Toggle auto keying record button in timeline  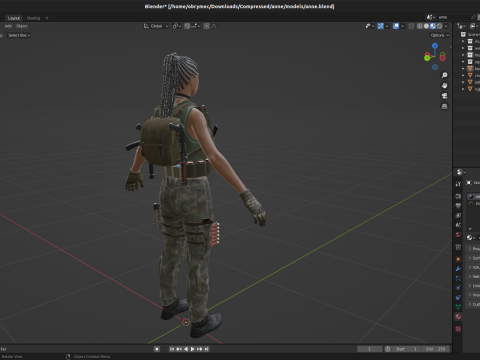(x=157, y=349)
